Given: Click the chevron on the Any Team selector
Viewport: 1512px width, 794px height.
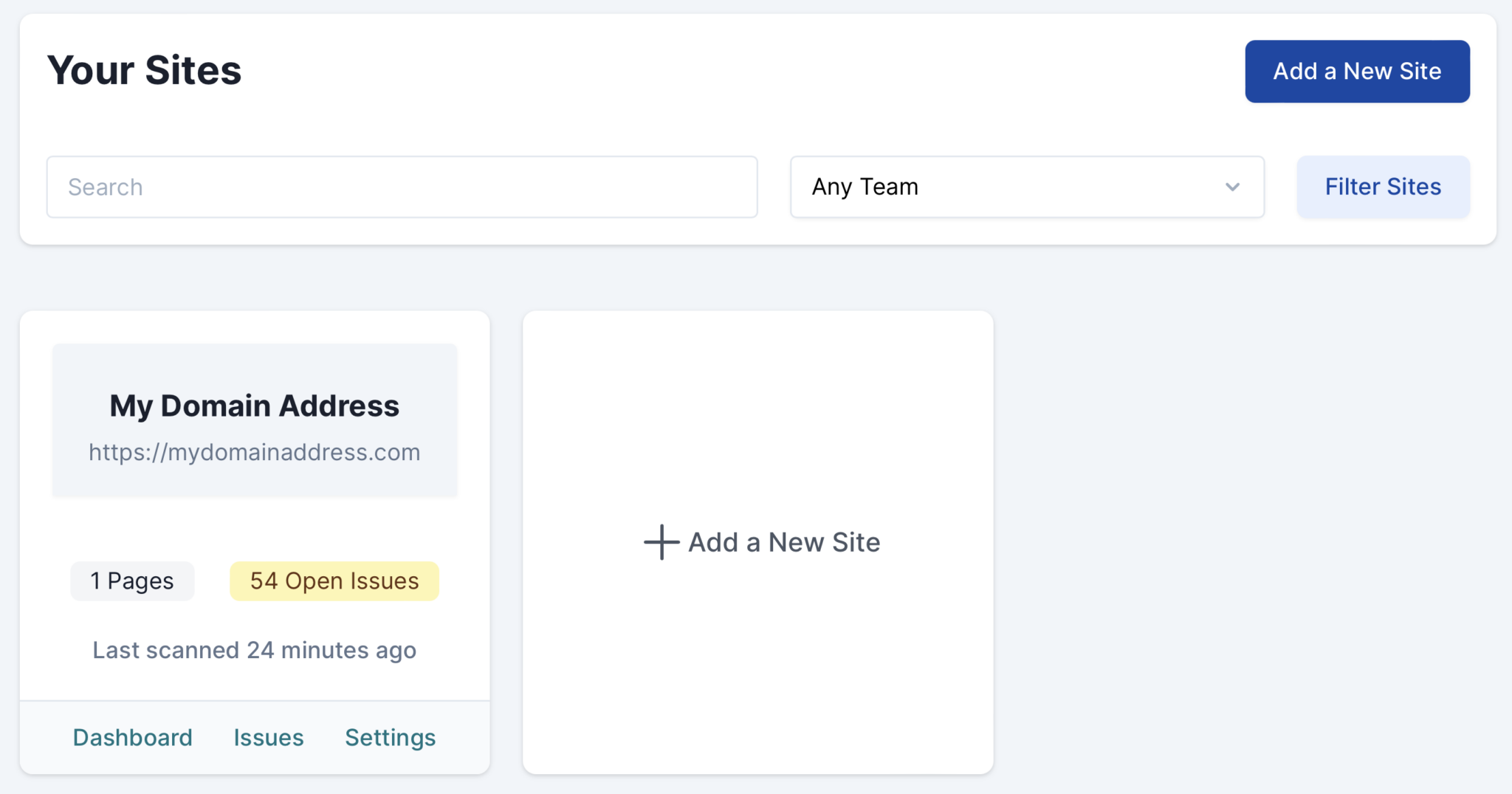Looking at the screenshot, I should click(x=1231, y=187).
